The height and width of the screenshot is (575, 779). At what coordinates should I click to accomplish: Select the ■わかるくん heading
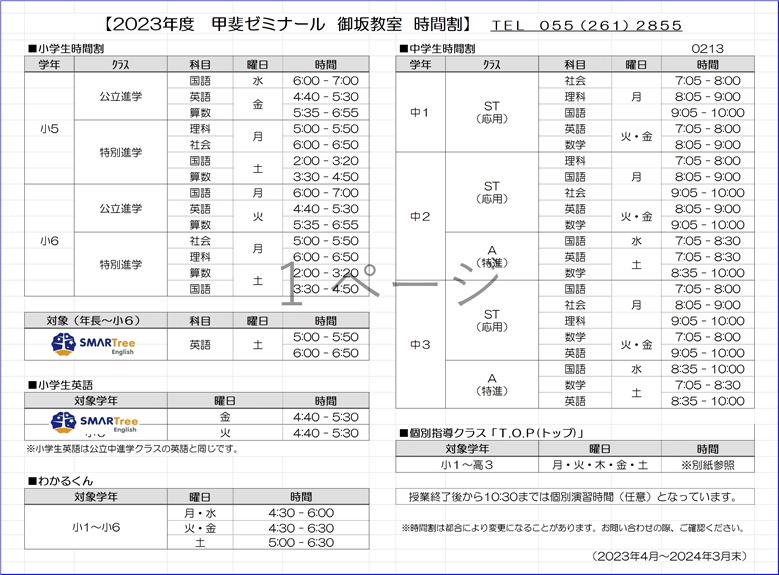pos(61,481)
